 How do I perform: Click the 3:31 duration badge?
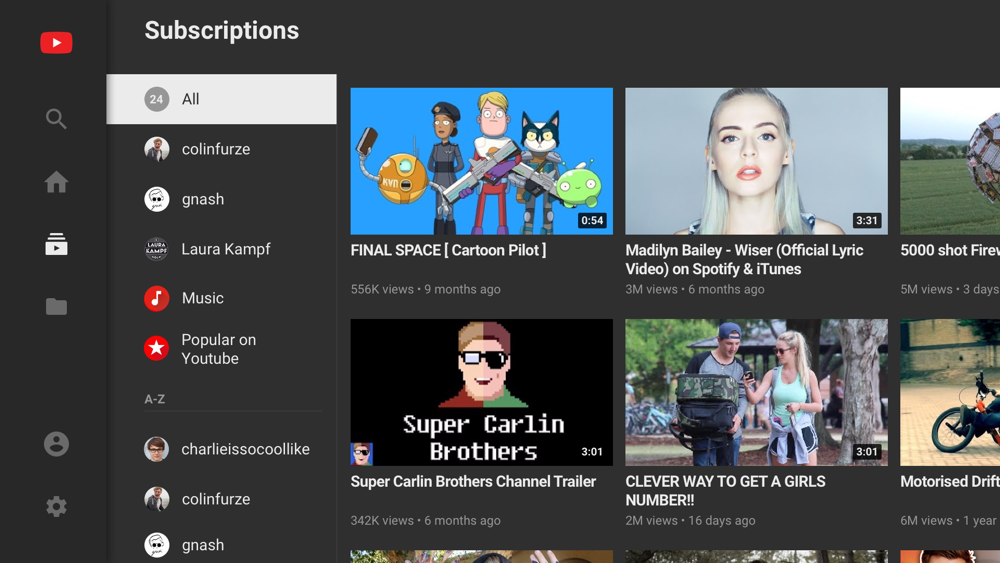[867, 221]
